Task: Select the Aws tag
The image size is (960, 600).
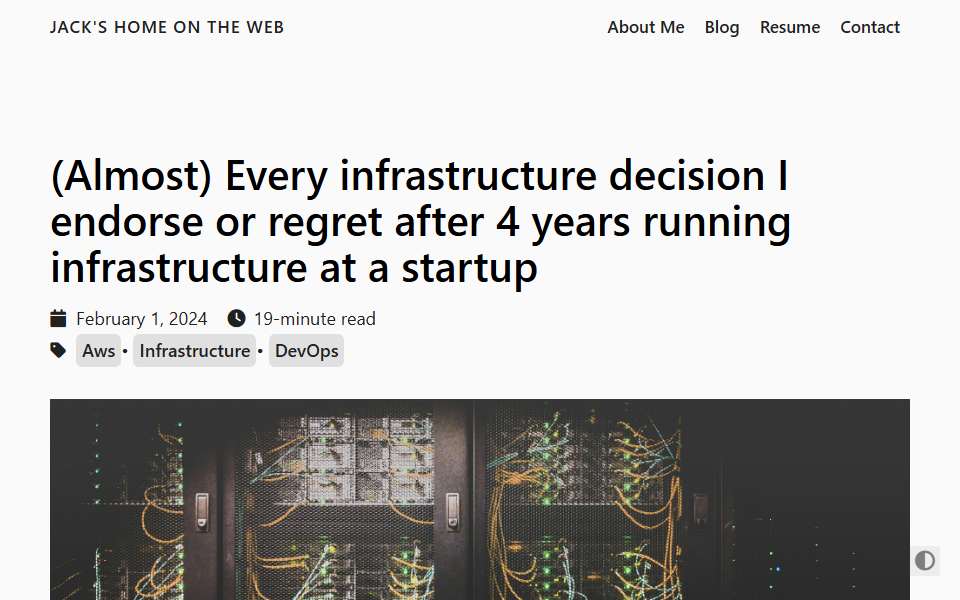Action: click(99, 351)
